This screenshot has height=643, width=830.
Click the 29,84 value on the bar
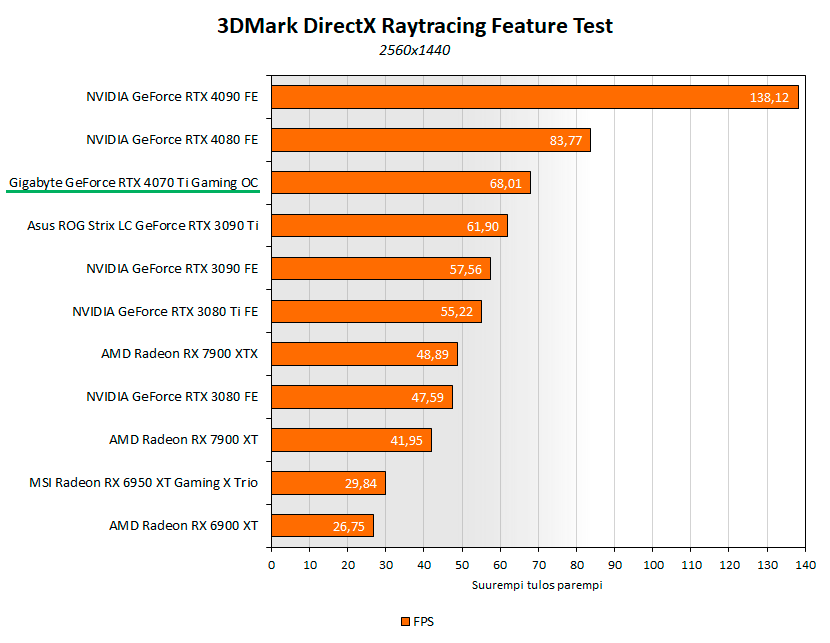(361, 484)
